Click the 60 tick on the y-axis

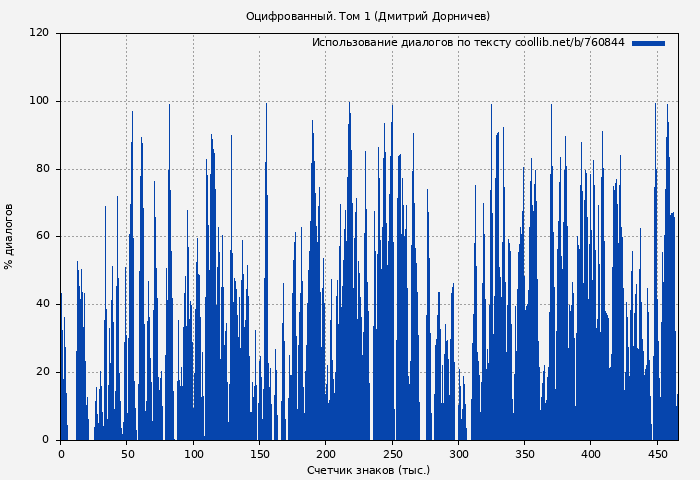tap(42, 236)
